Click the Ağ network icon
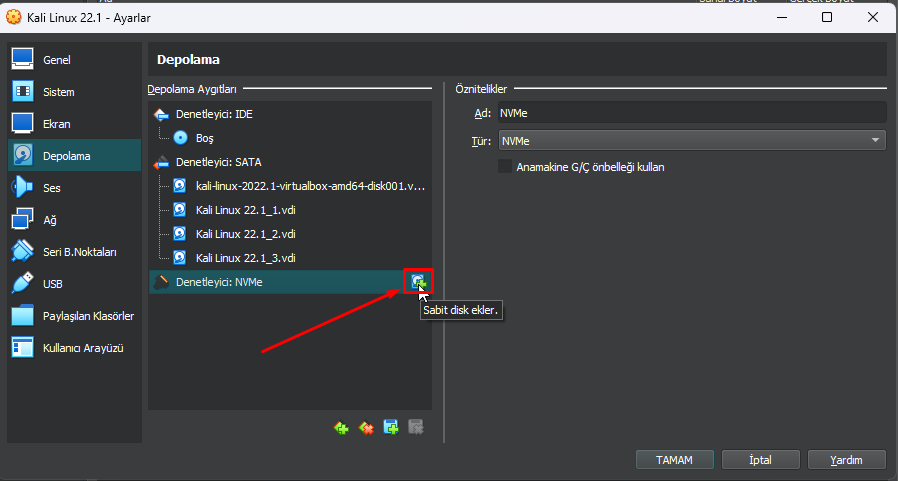The height and width of the screenshot is (481, 898). tap(22, 219)
